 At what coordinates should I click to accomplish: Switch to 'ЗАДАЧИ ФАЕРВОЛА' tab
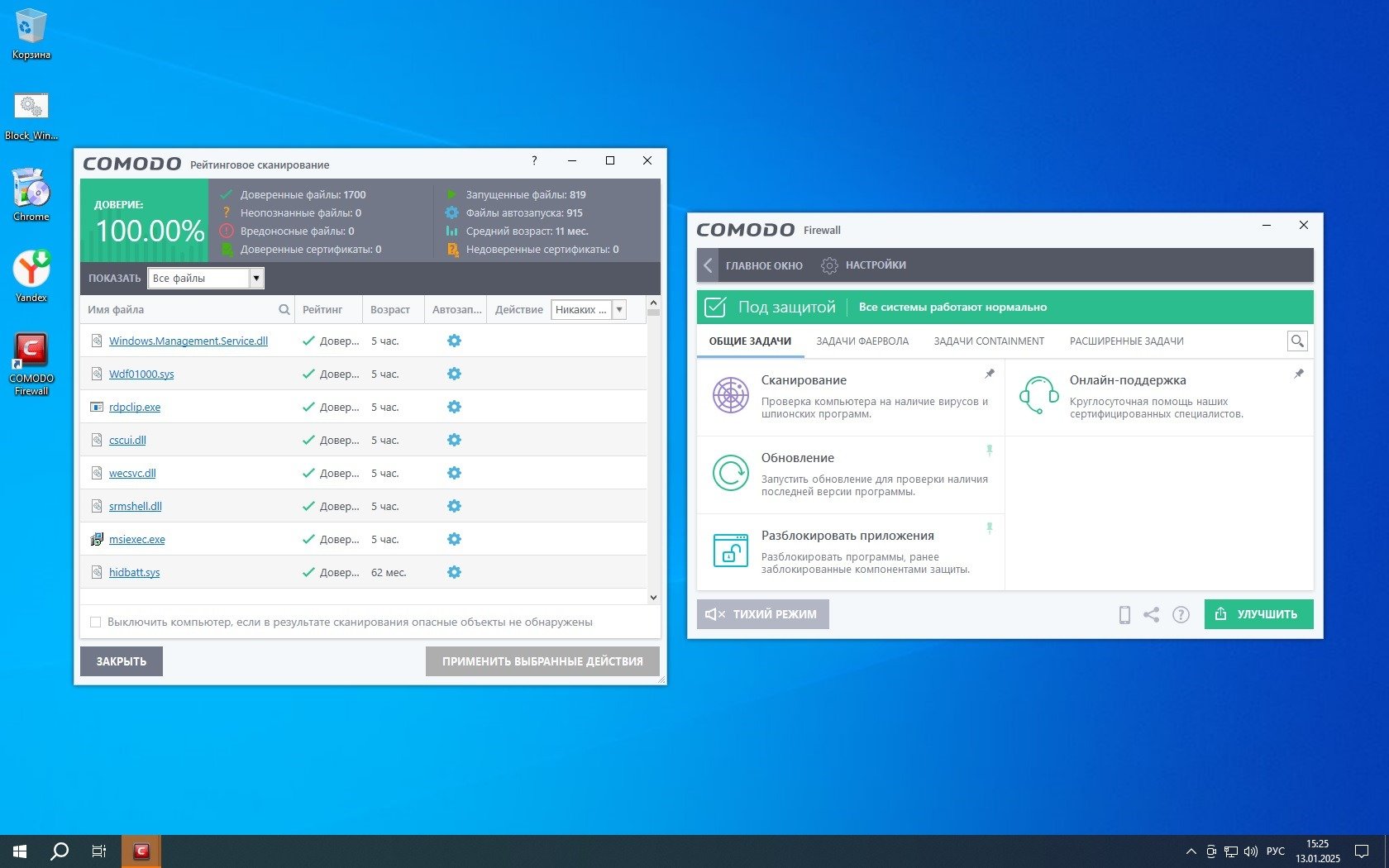coord(862,341)
